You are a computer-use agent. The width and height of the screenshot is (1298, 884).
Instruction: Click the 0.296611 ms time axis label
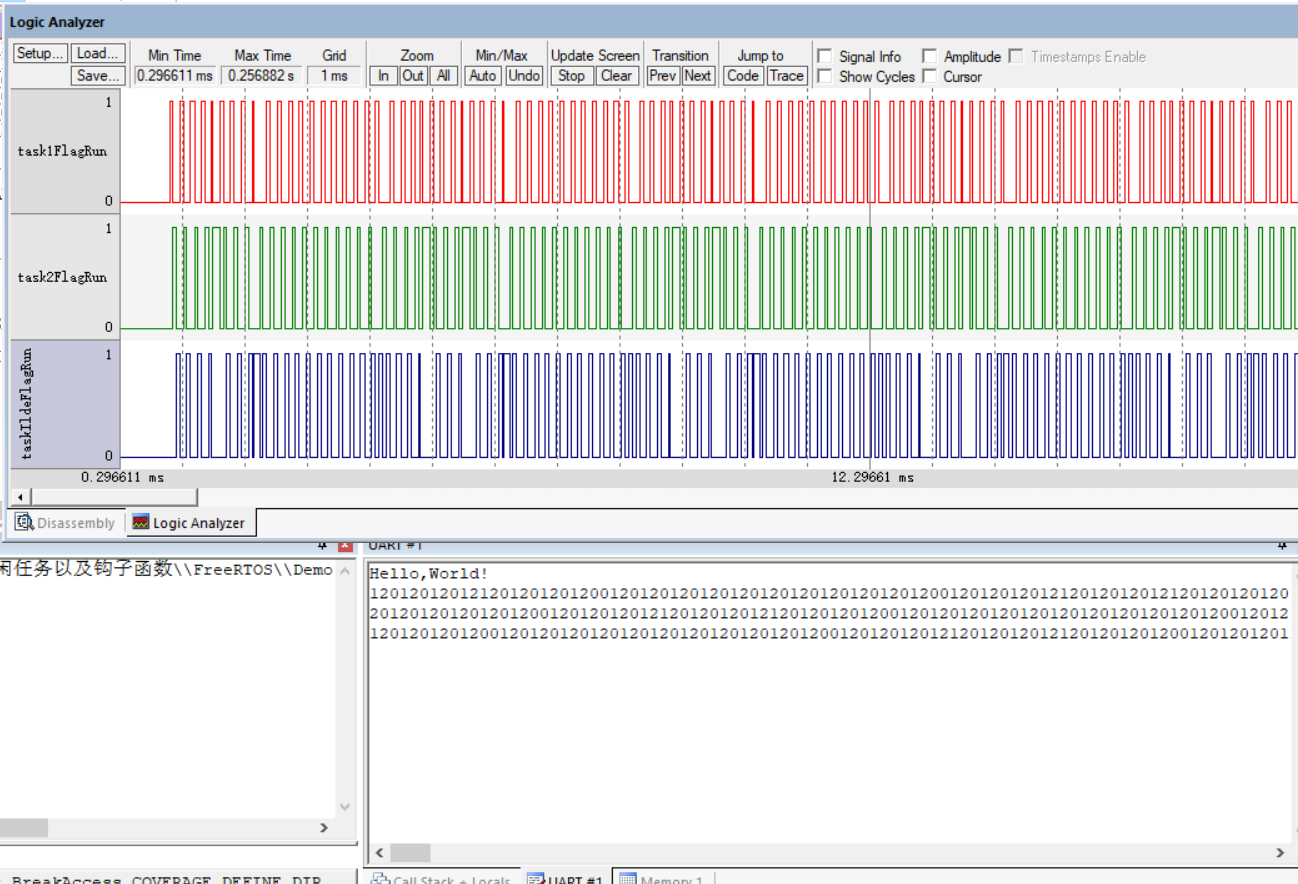coord(123,478)
